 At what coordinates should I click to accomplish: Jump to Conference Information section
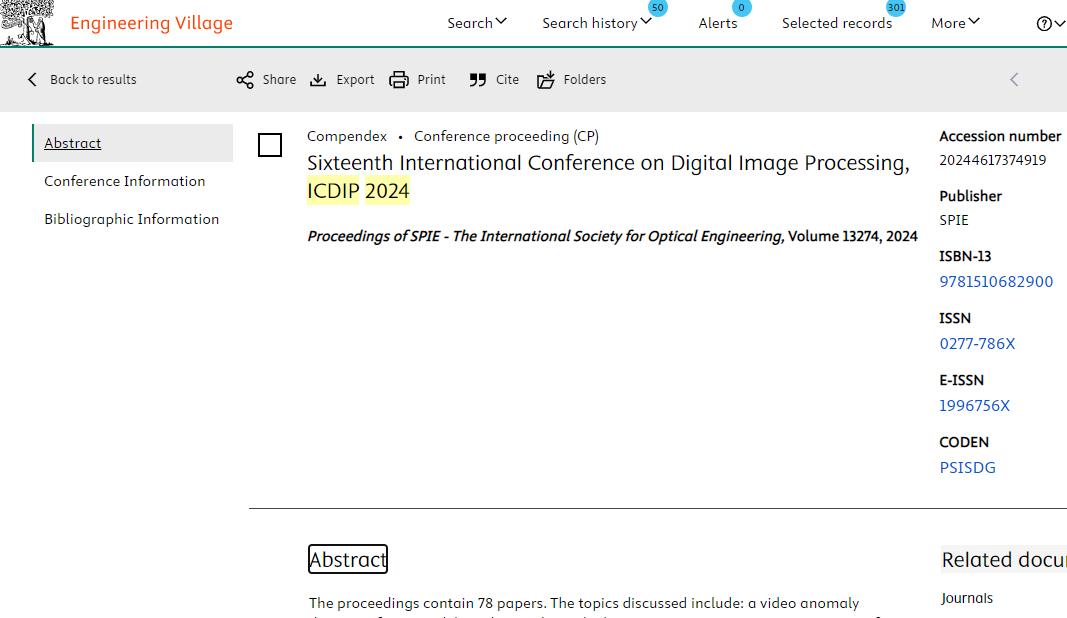point(125,181)
